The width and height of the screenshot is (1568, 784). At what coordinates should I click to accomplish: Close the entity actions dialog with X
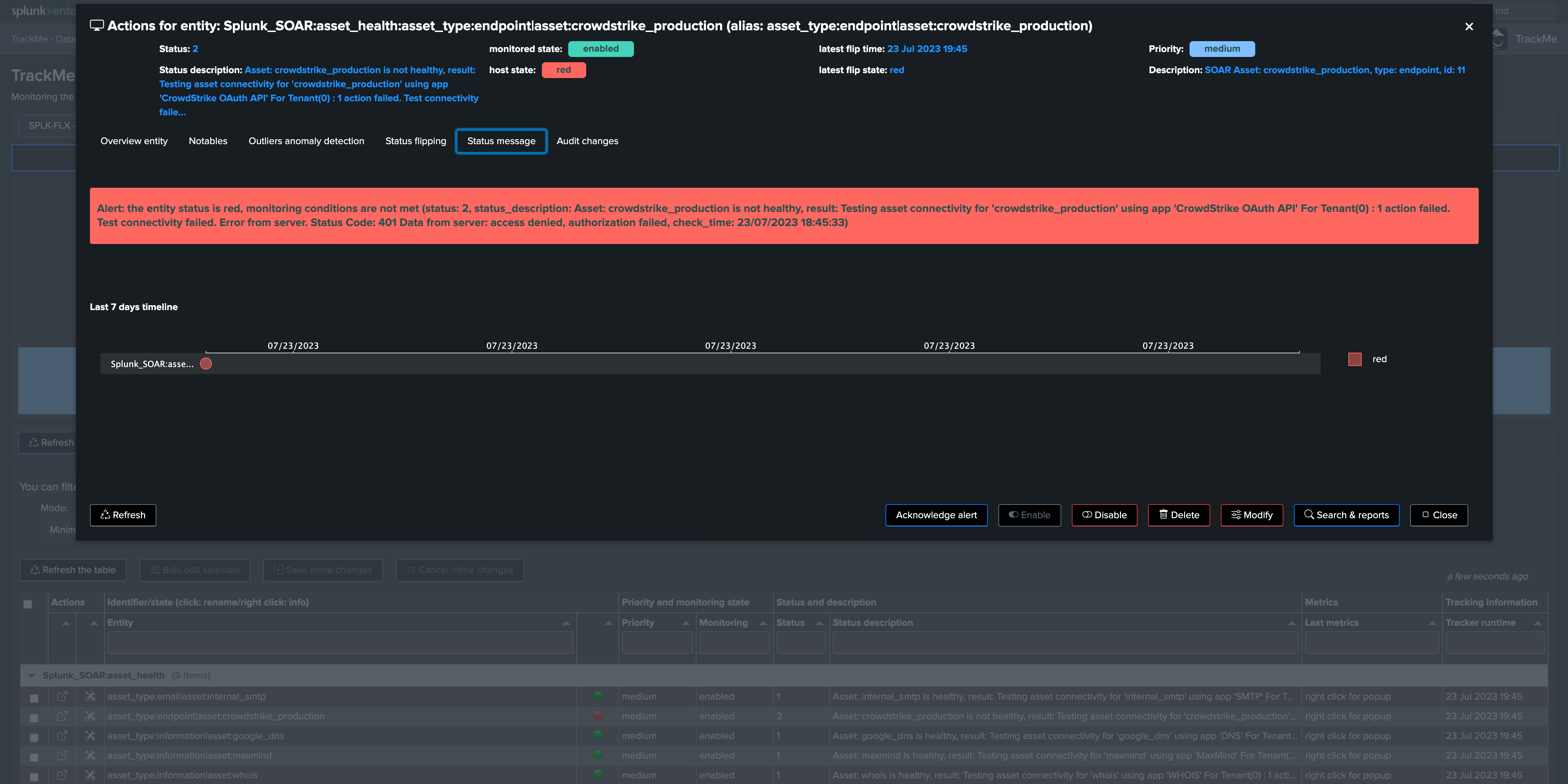[1469, 26]
